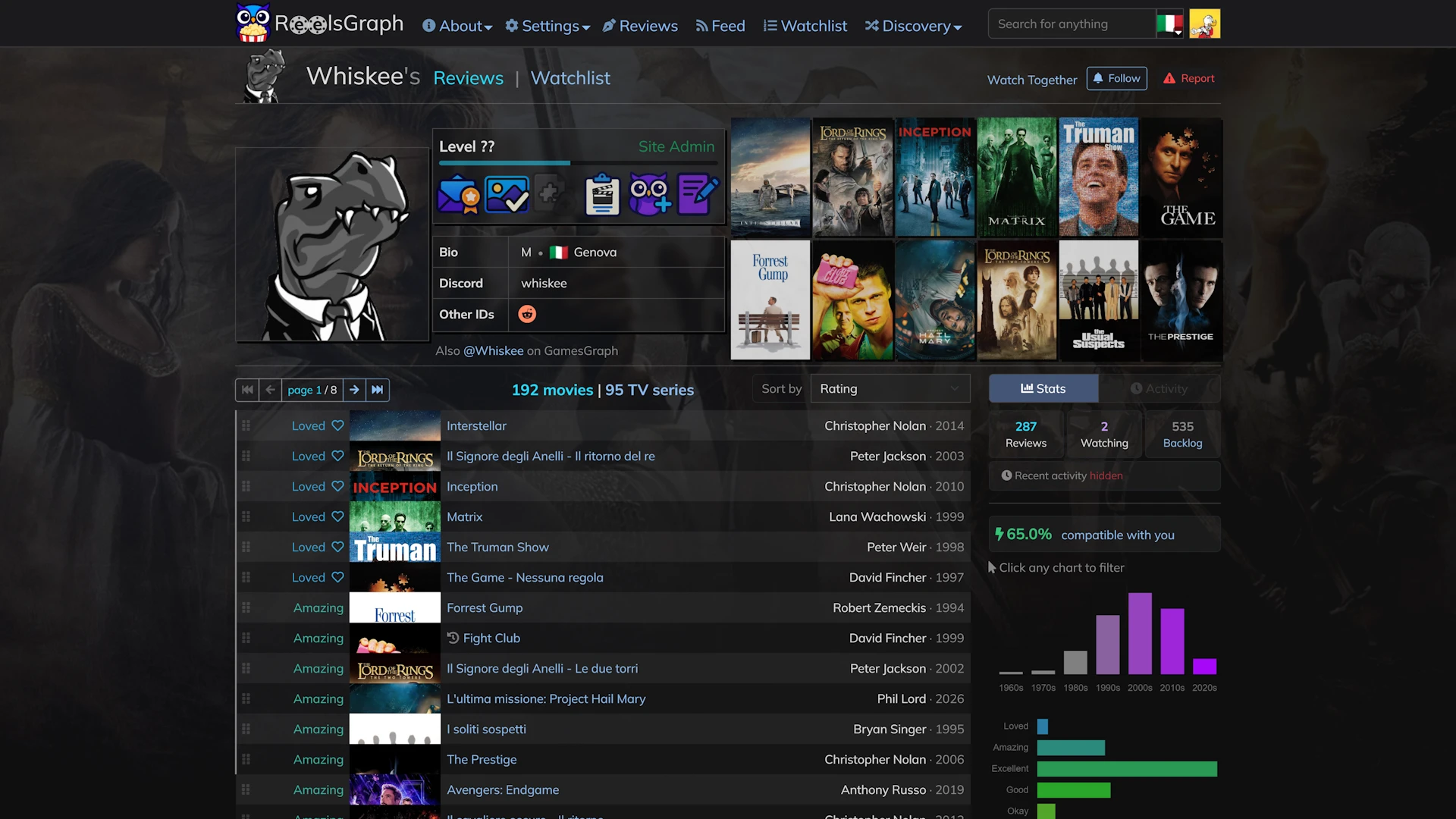This screenshot has height=819, width=1456.
Task: Expand the About menu
Action: 457,26
